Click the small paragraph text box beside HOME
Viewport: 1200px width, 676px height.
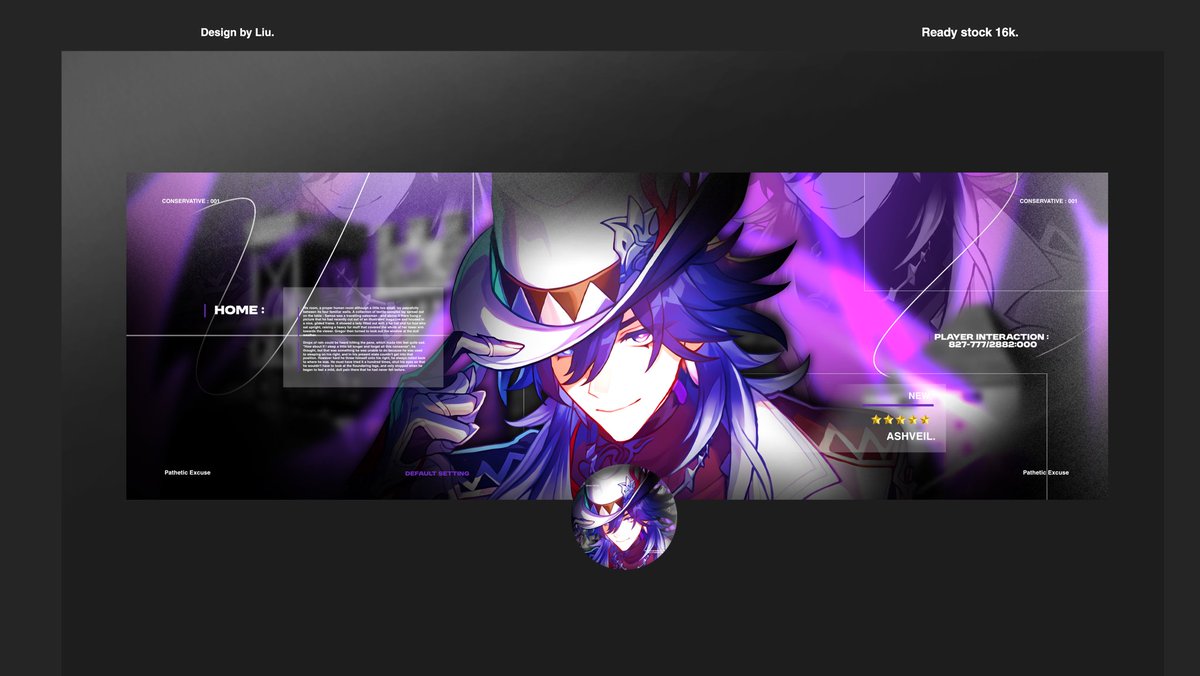click(x=363, y=338)
